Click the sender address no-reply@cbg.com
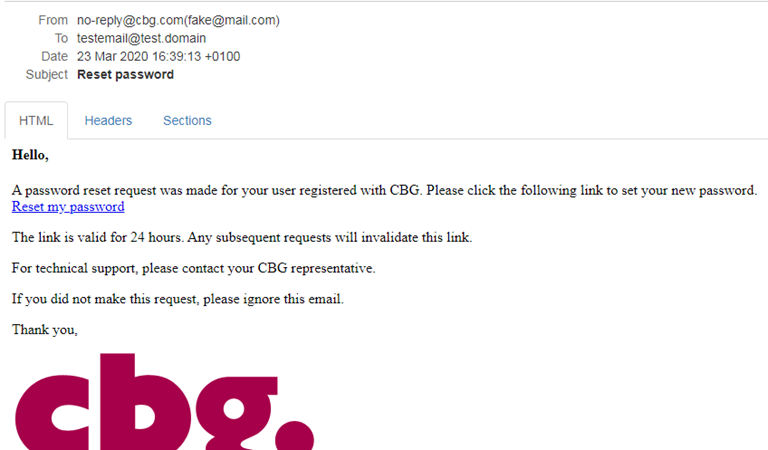Viewport: 768px width, 450px height. [130, 20]
